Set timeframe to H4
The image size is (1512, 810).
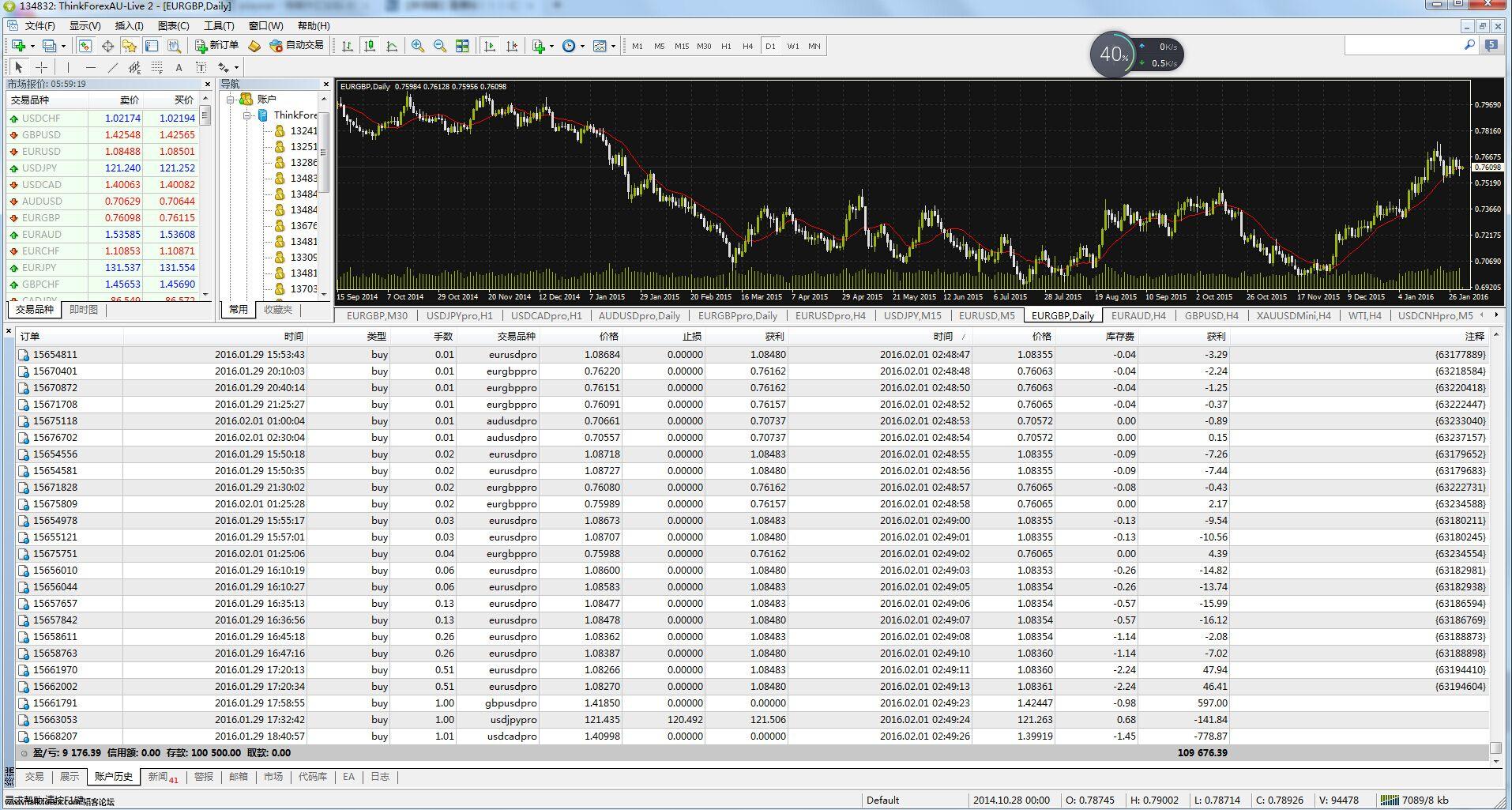(747, 46)
